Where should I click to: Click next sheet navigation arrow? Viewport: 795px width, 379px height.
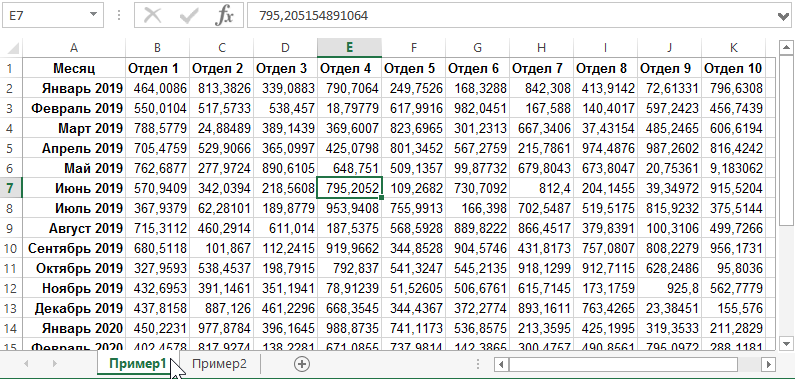(54, 364)
